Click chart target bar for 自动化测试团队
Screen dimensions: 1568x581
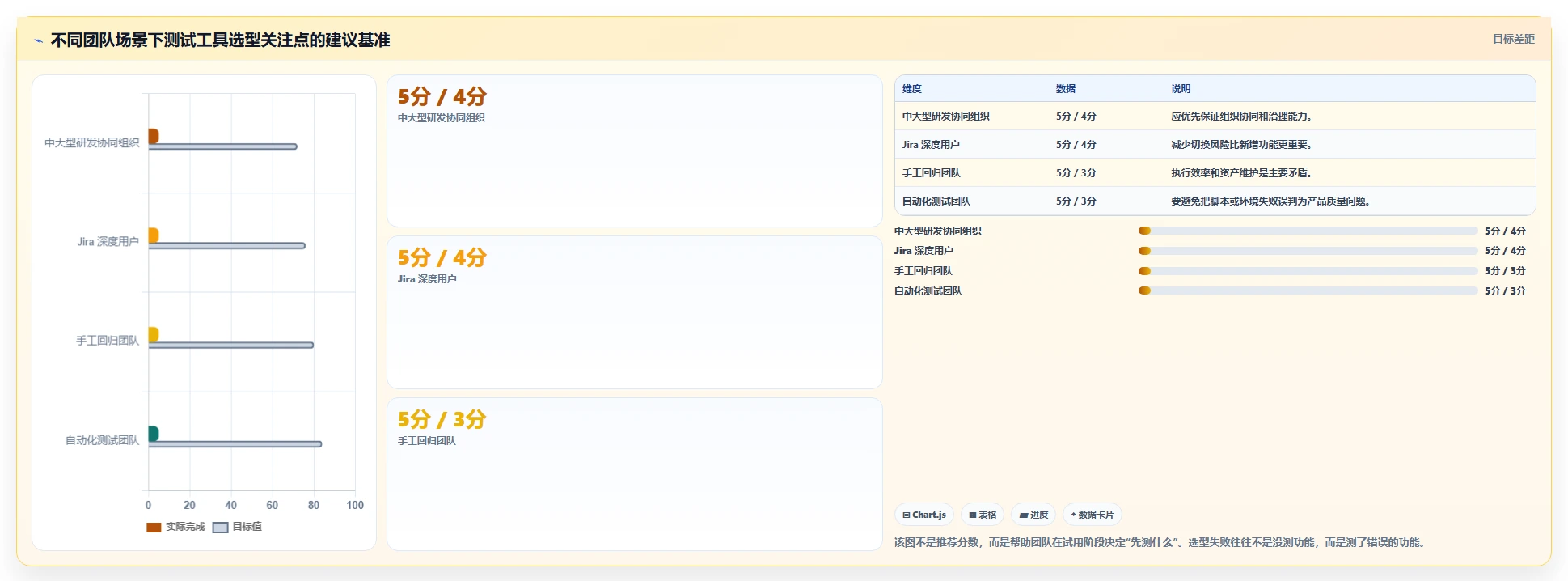pyautogui.click(x=235, y=444)
